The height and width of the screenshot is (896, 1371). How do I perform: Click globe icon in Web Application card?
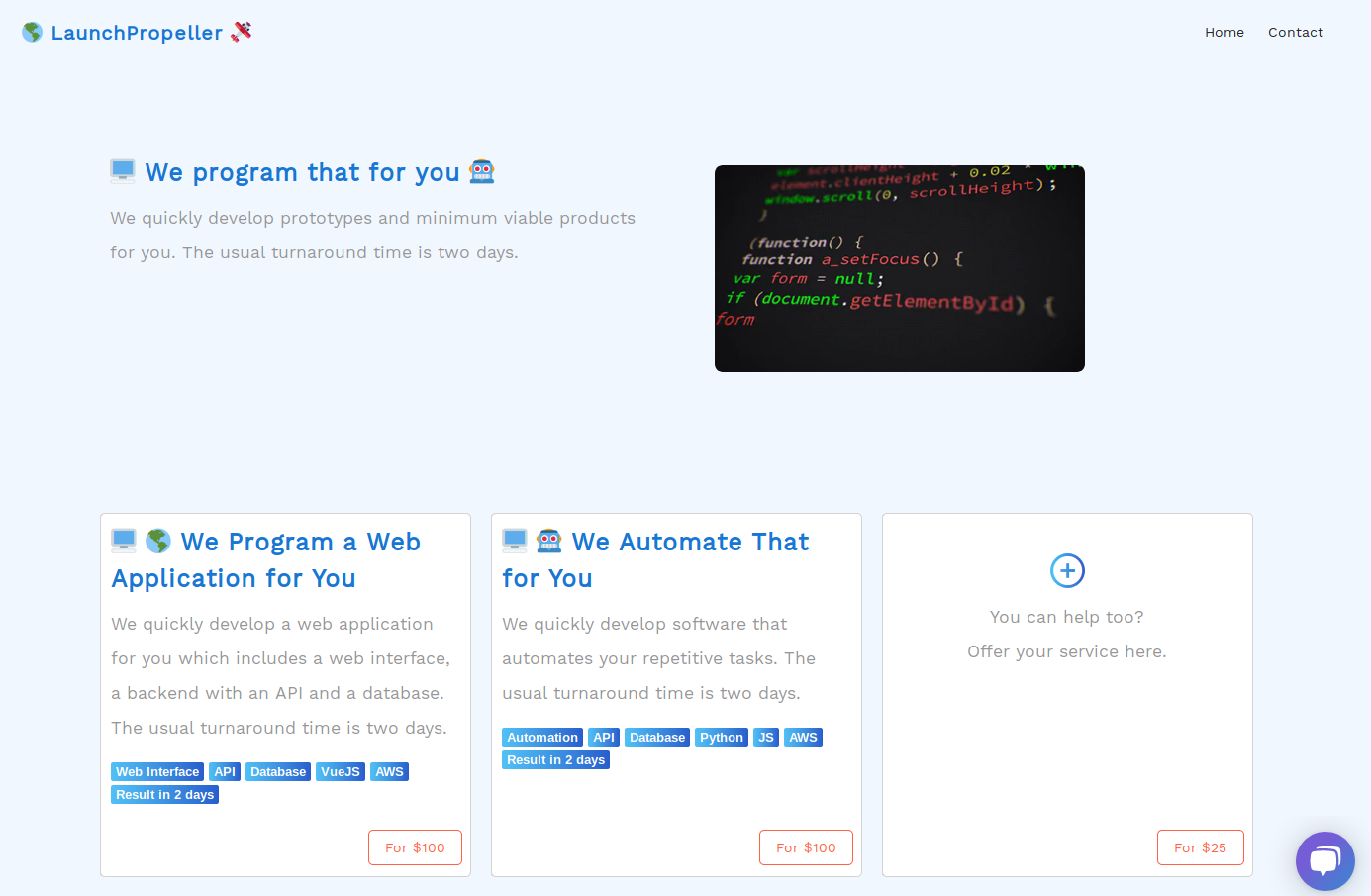[158, 541]
